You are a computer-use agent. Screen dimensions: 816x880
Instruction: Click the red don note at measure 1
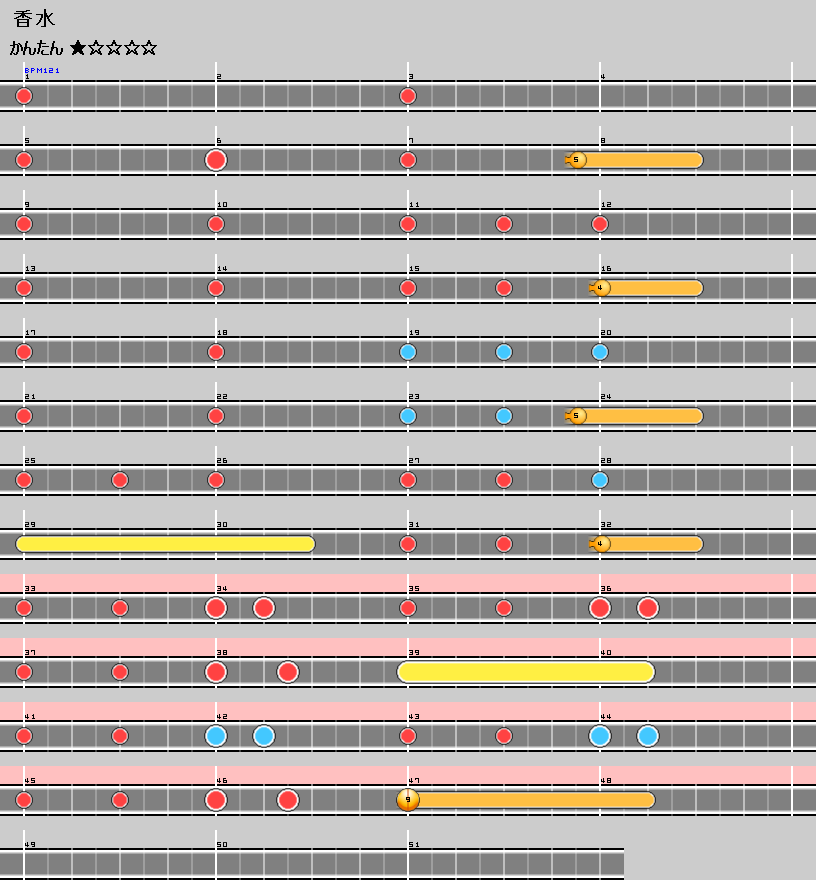click(24, 96)
